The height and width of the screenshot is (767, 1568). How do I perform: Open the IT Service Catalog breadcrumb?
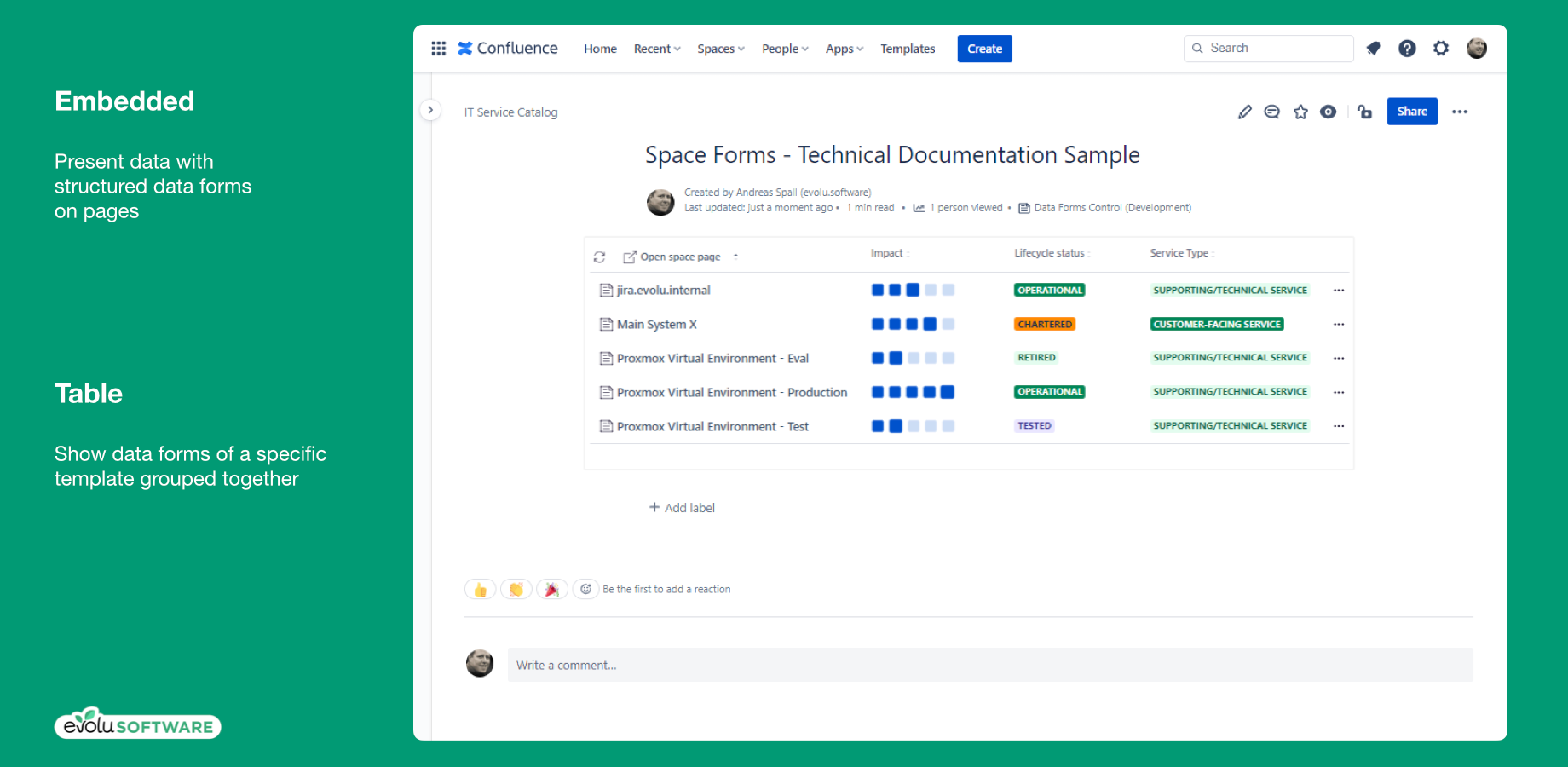(510, 112)
